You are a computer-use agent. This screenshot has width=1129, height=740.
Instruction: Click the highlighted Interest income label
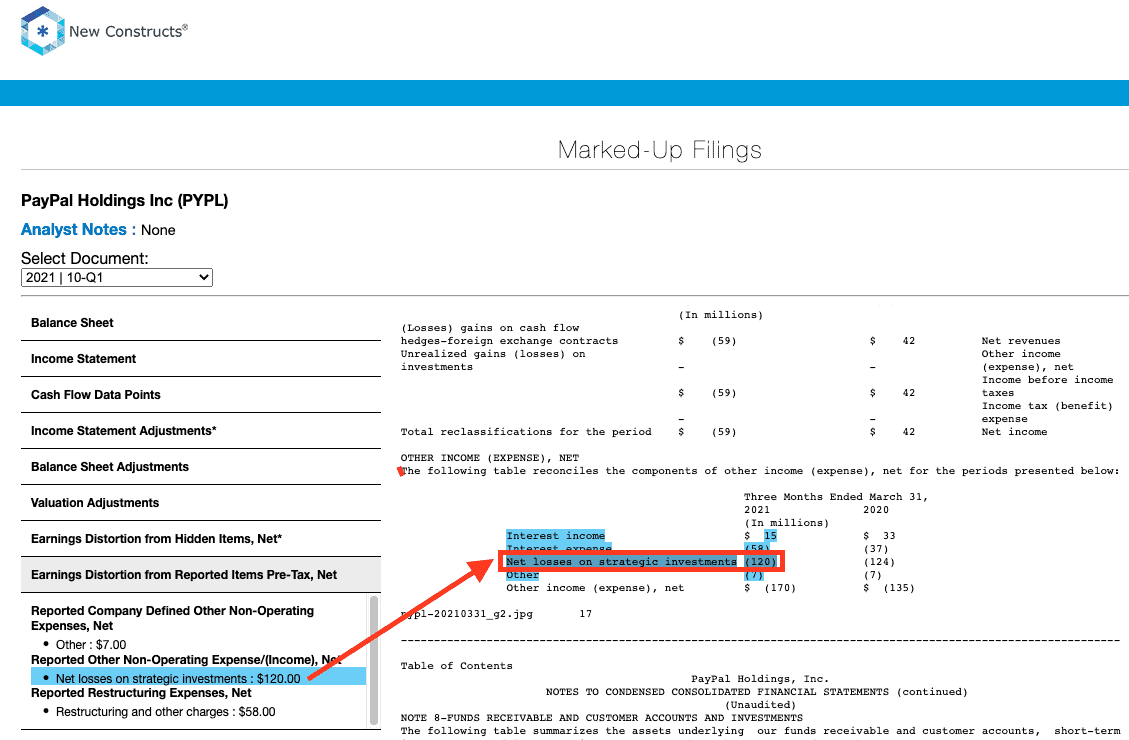click(555, 536)
